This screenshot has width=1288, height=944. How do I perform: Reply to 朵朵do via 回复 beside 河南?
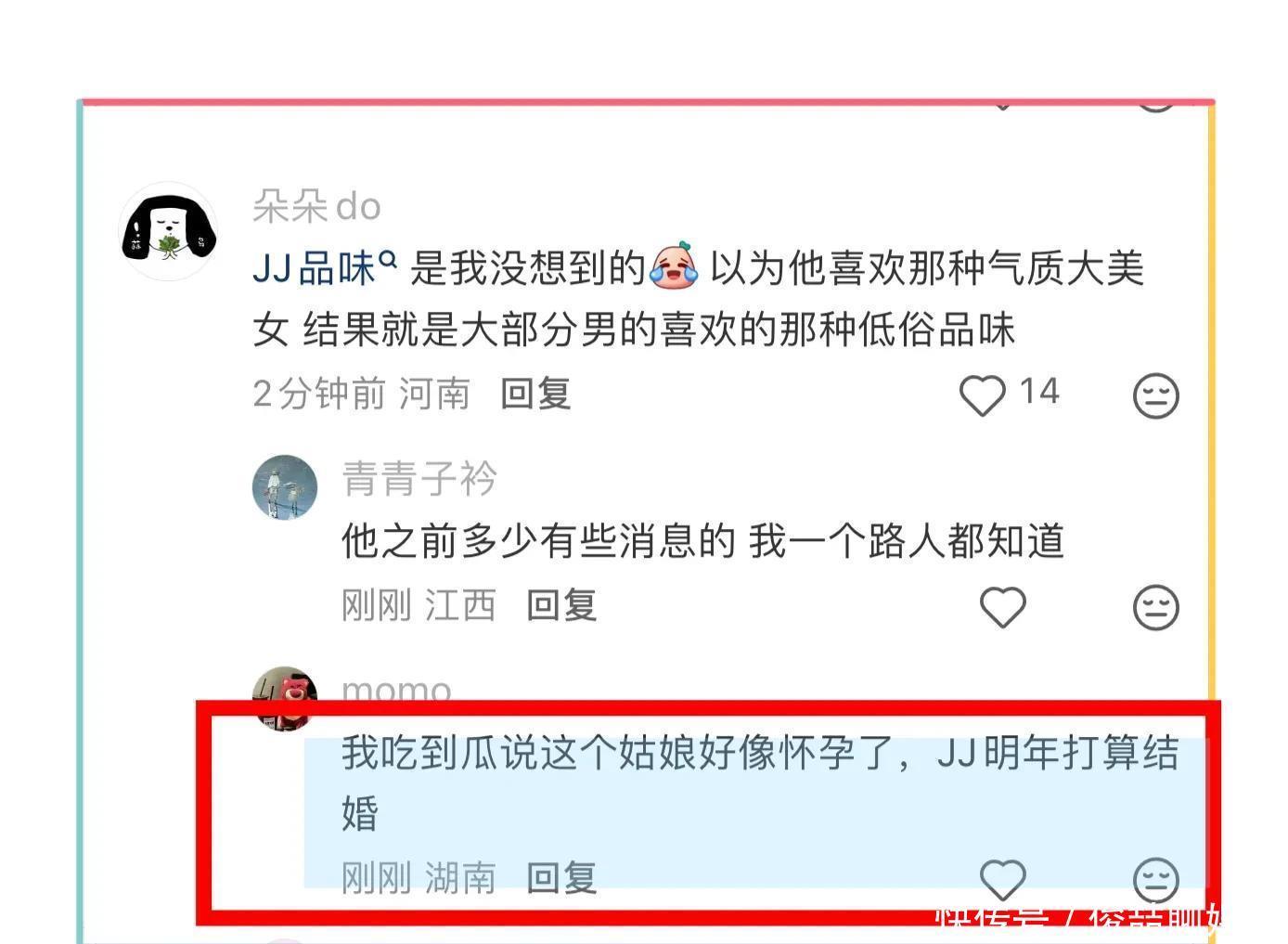(x=535, y=394)
